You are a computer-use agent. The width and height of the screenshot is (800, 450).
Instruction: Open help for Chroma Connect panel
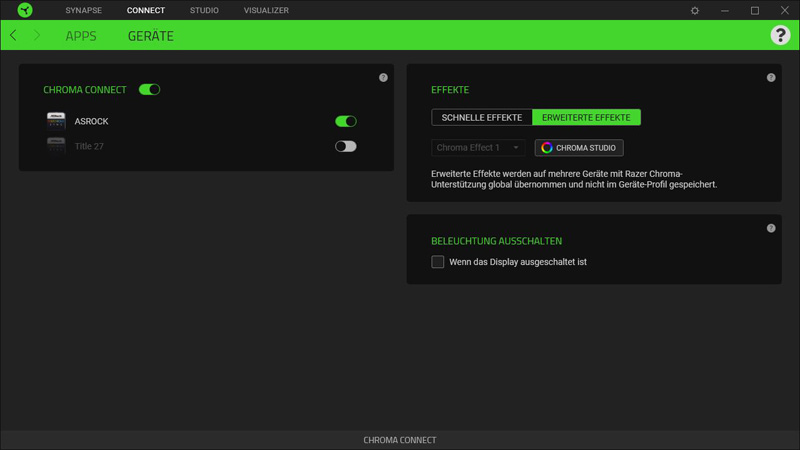tap(383, 78)
